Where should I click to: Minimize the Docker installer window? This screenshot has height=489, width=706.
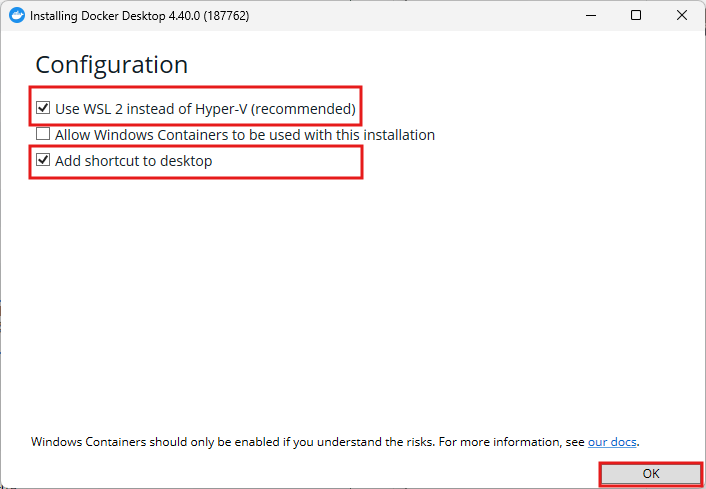[591, 15]
